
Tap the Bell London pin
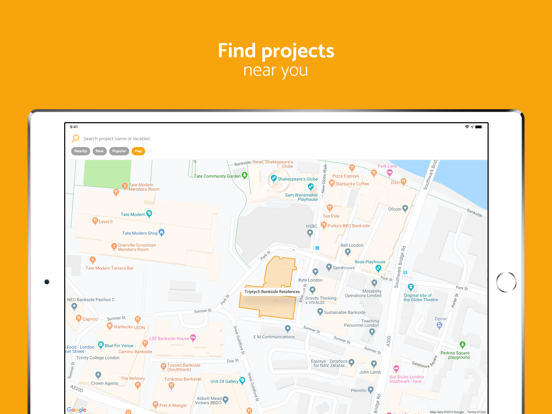tap(348, 252)
